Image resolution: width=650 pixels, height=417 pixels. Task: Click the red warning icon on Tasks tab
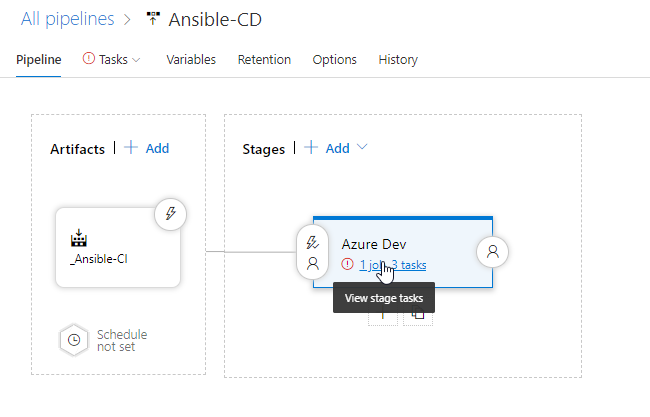tap(89, 58)
